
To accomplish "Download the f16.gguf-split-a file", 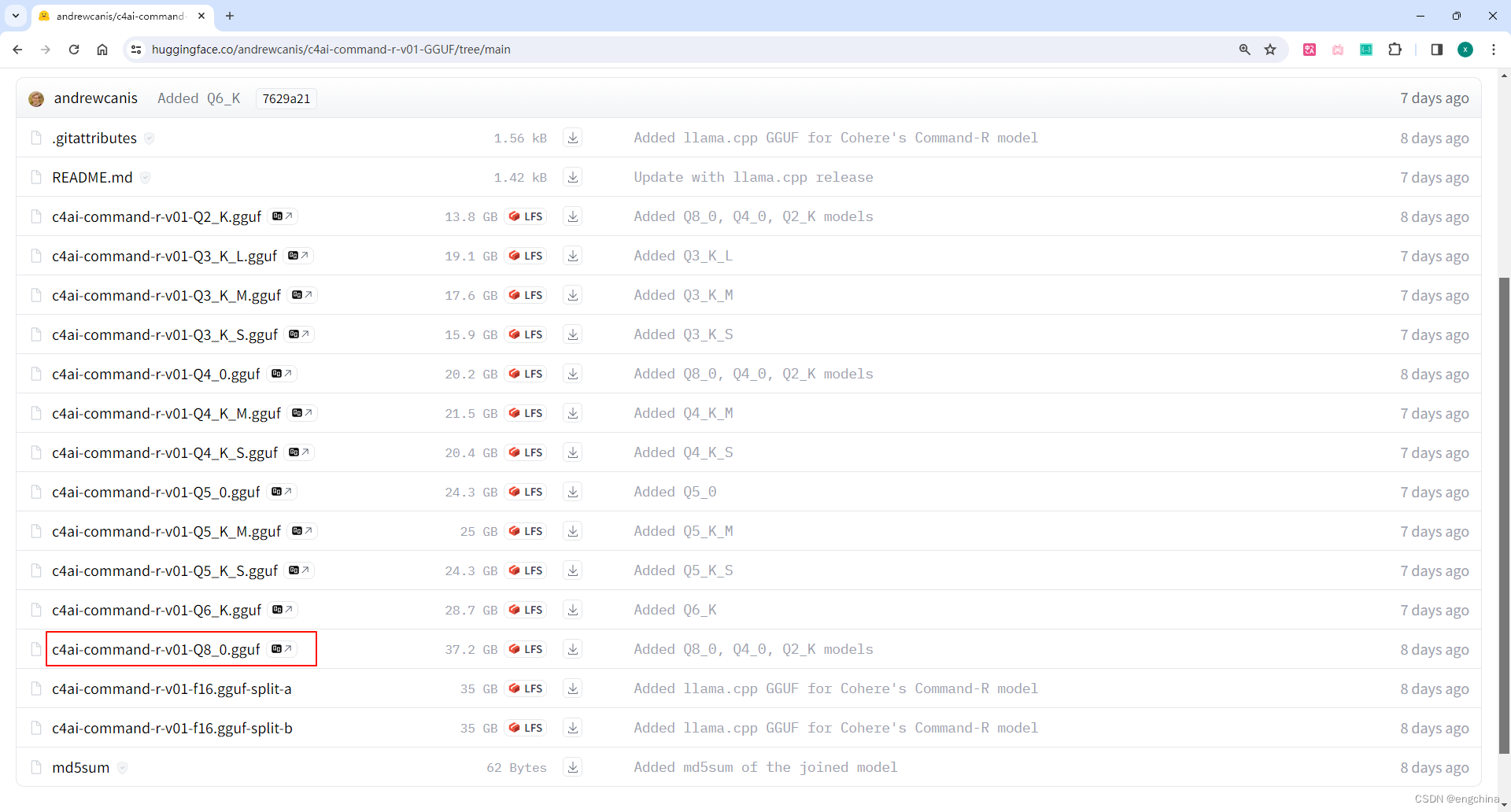I will click(x=573, y=688).
